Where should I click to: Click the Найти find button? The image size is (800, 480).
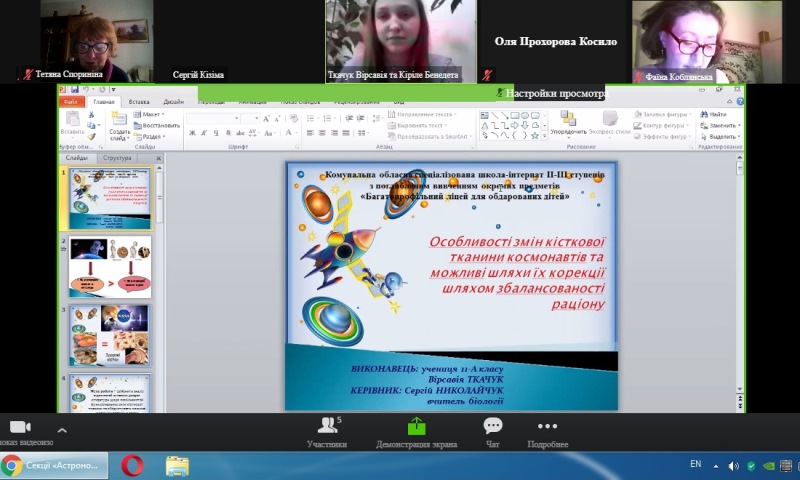click(713, 114)
